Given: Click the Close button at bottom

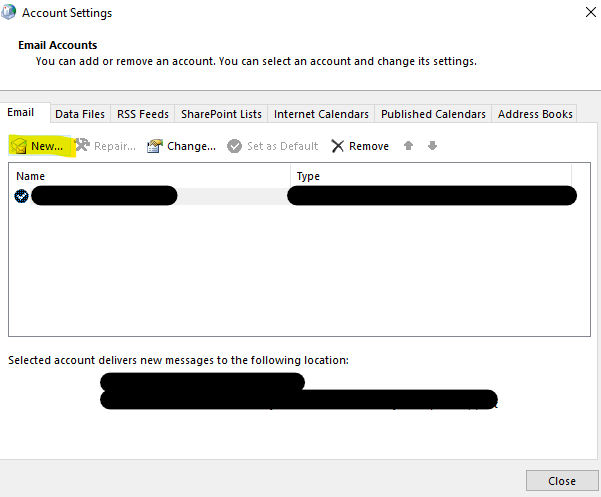Looking at the screenshot, I should (561, 480).
